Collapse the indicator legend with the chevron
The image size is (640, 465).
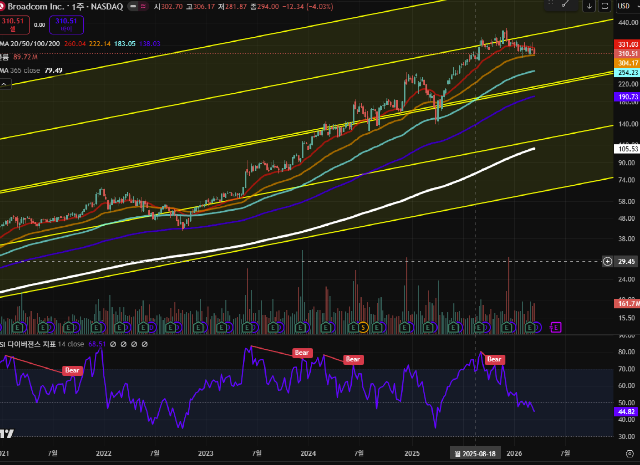(x=4, y=84)
